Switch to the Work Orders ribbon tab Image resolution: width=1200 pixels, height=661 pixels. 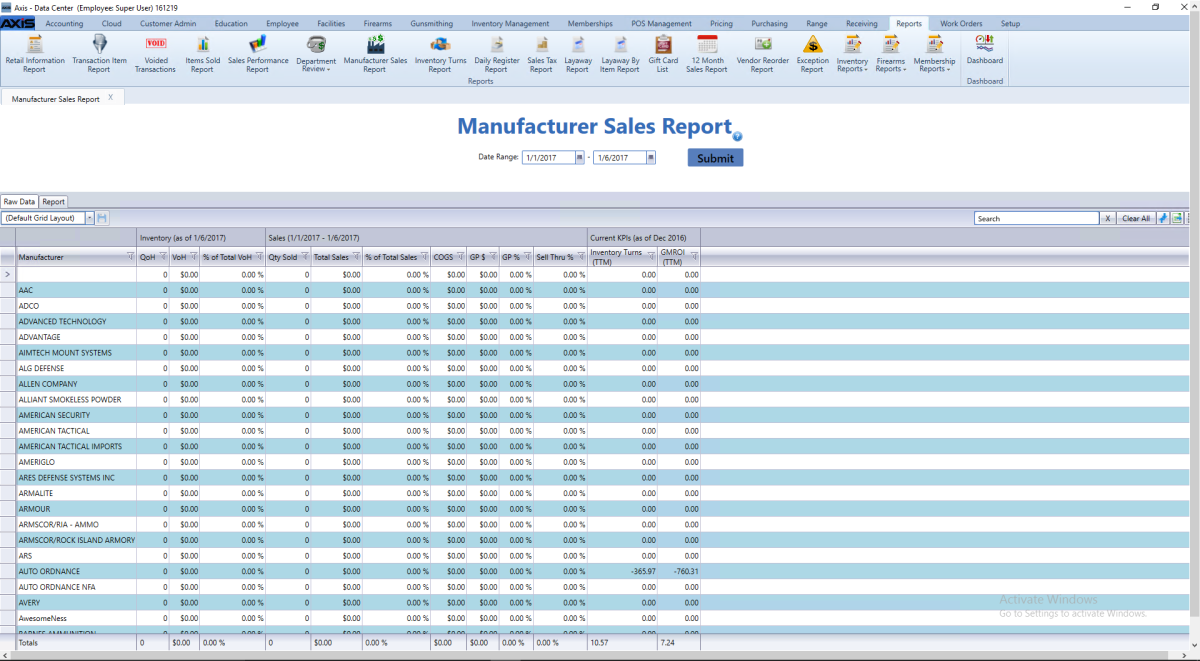coord(961,23)
